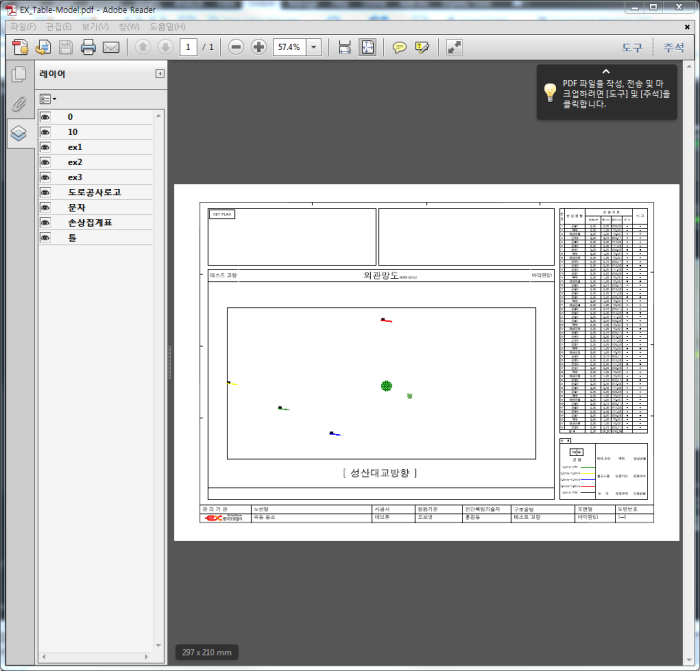Click the Save file toolbar icon
This screenshot has height=671, width=700.
pos(66,47)
